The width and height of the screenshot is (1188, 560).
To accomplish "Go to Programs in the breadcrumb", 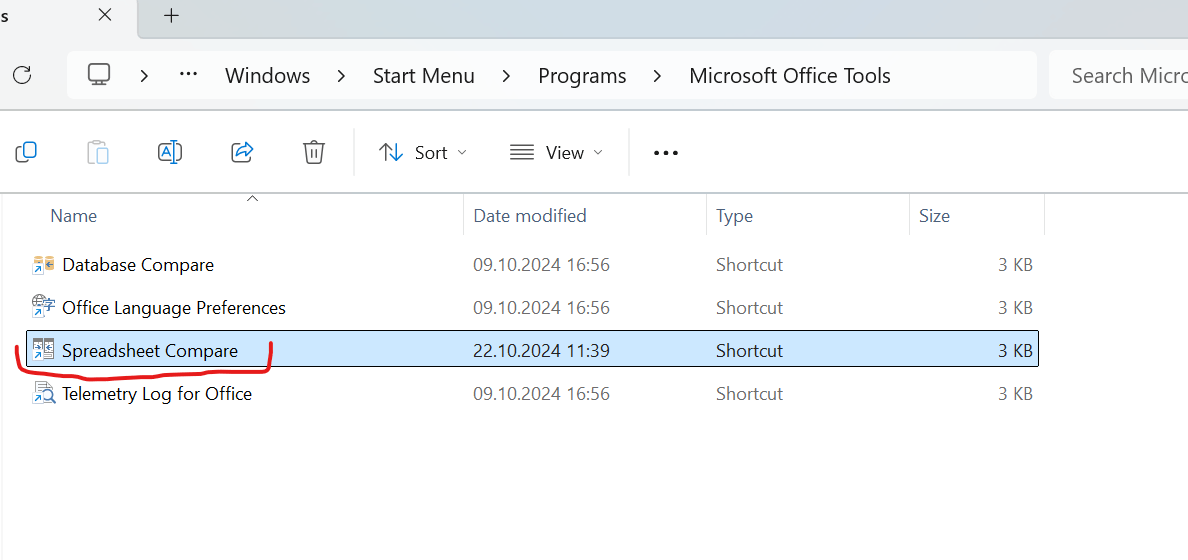I will (582, 76).
